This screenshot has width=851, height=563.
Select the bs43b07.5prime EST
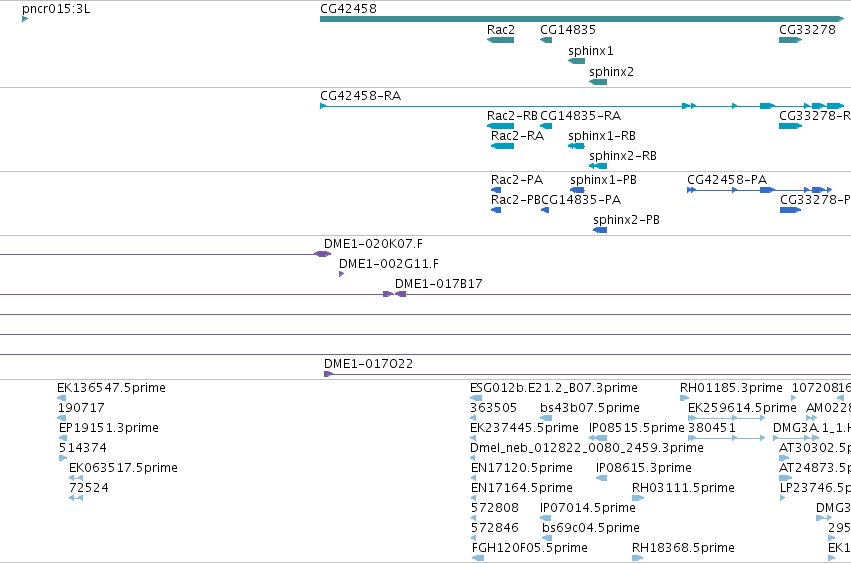pos(546,418)
